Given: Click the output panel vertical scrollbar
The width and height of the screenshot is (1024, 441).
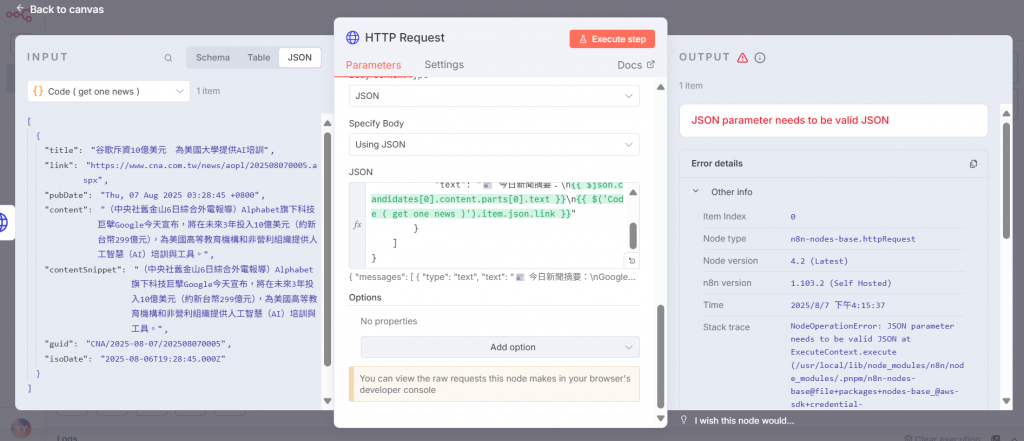Looking at the screenshot, I should tap(1006, 180).
